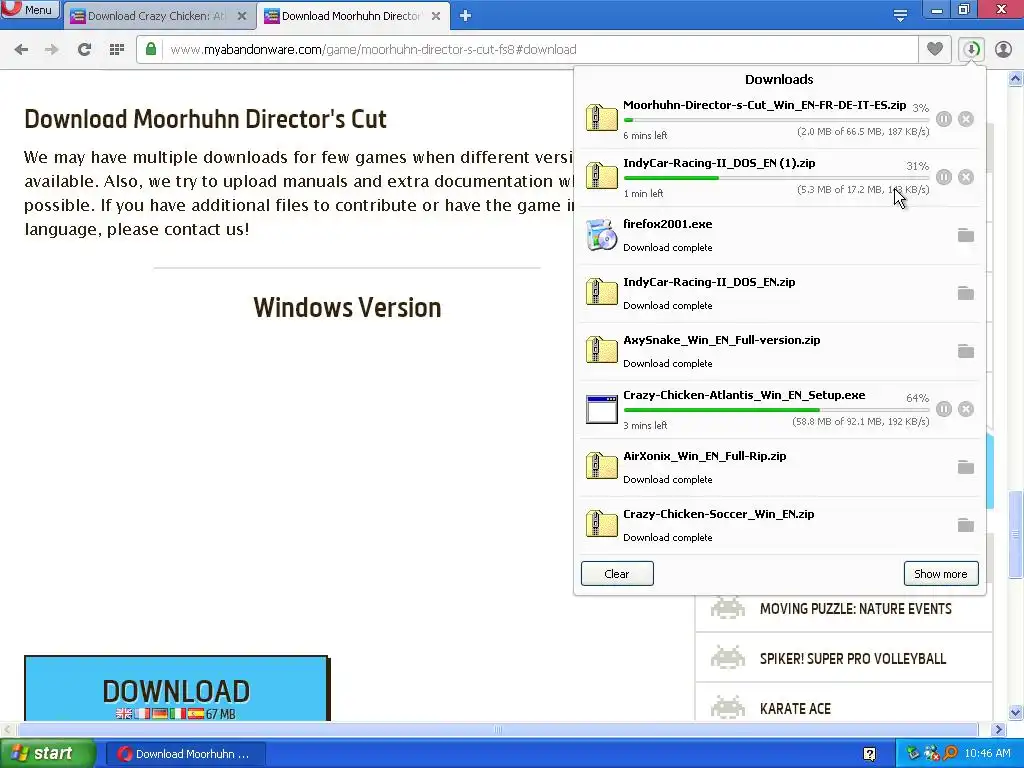Click the horizontal scroll right arrow
Screen dimensions: 1024x768
(x=998, y=729)
